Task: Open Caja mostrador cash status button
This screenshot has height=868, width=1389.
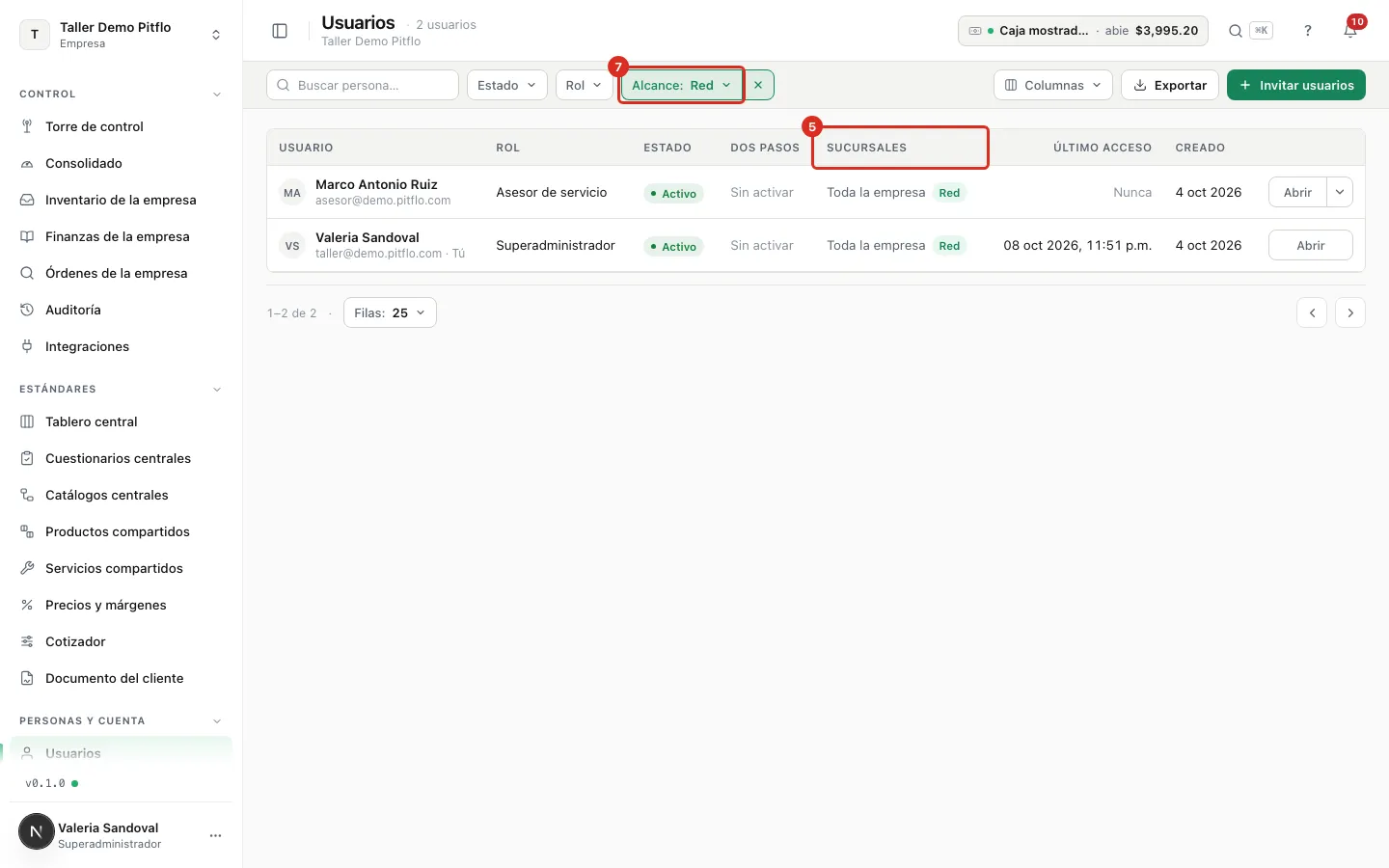Action: pyautogui.click(x=1083, y=31)
